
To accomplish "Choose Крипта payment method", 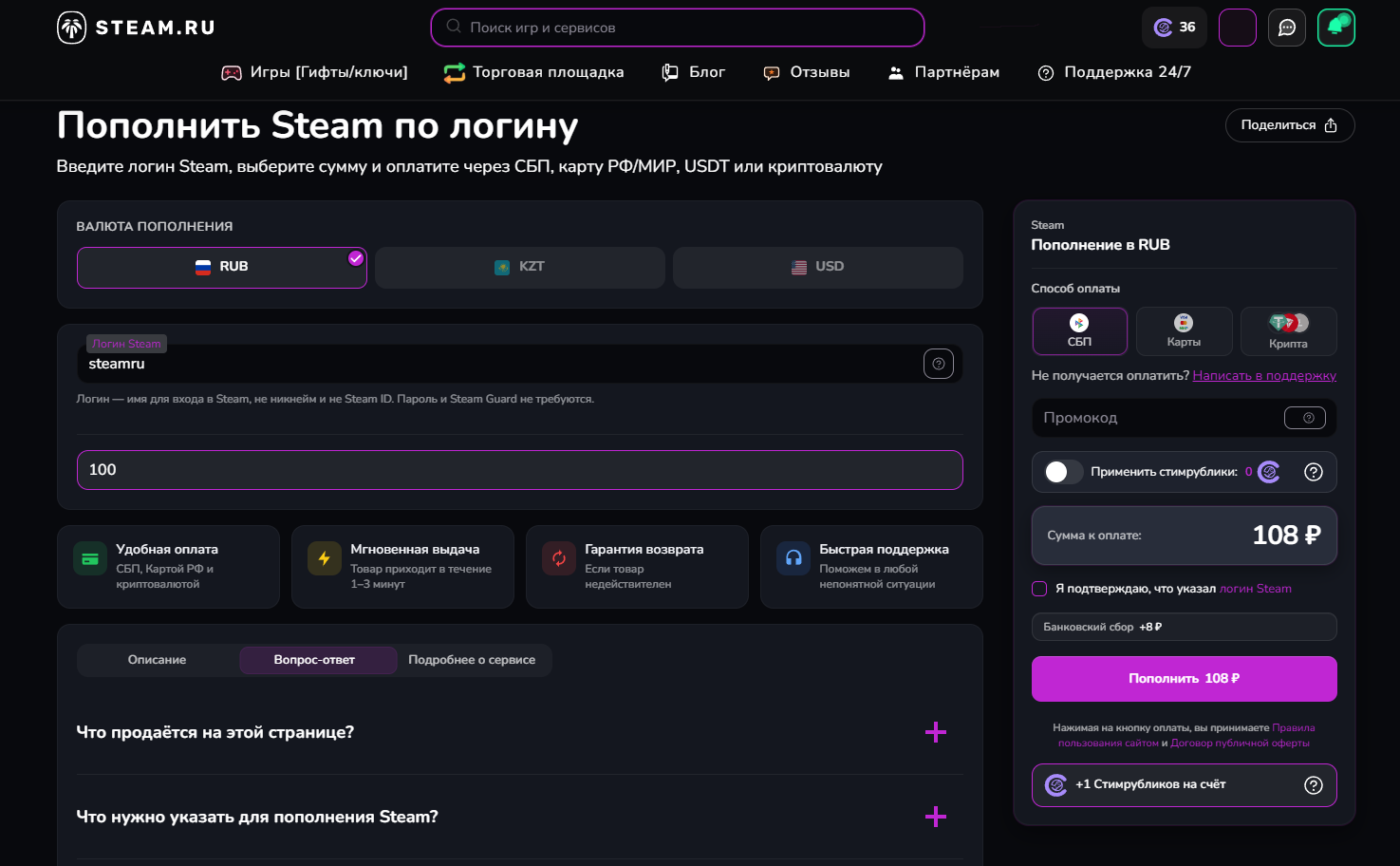I will click(1289, 331).
